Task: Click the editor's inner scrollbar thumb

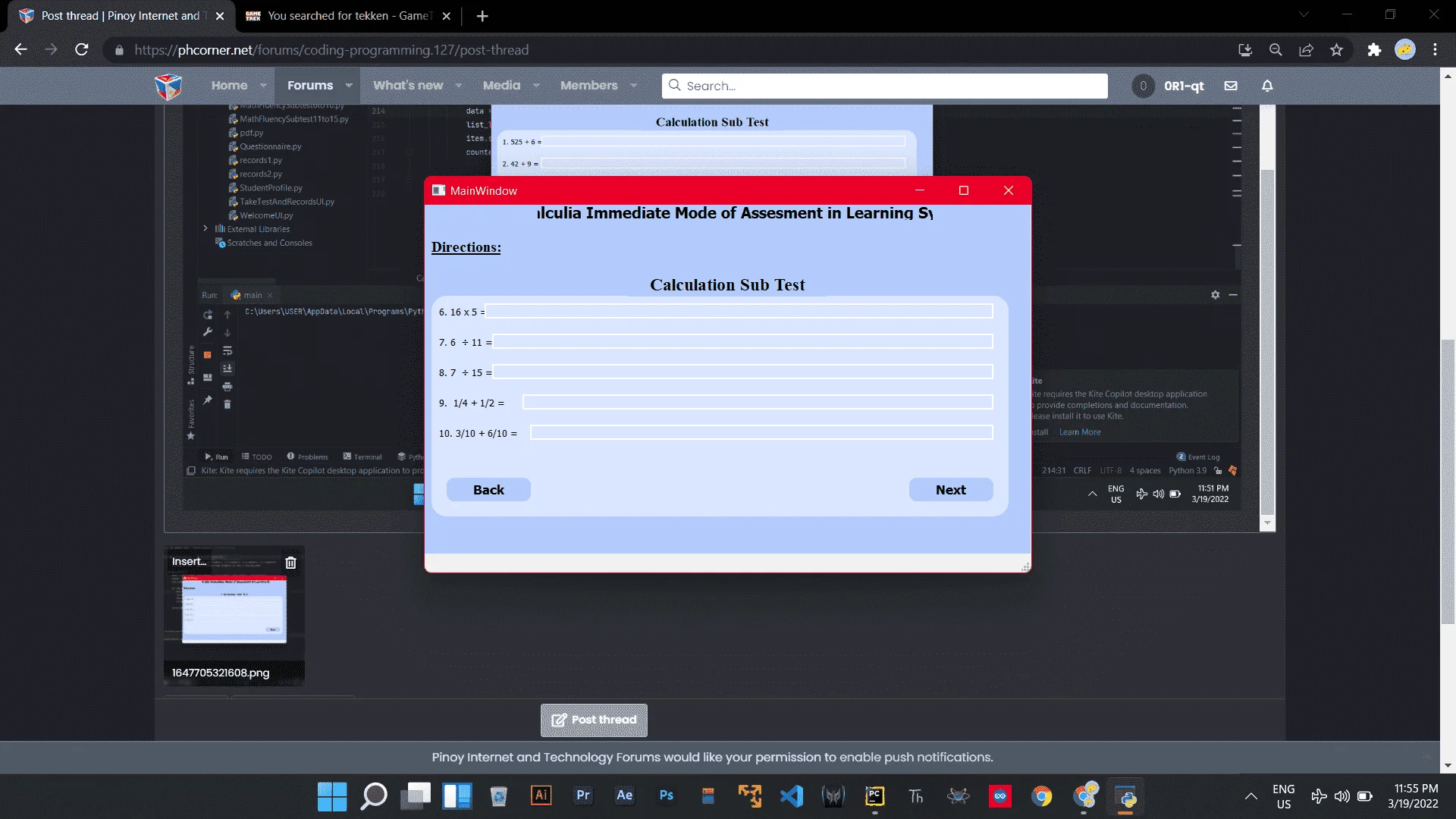Action: point(1267,341)
